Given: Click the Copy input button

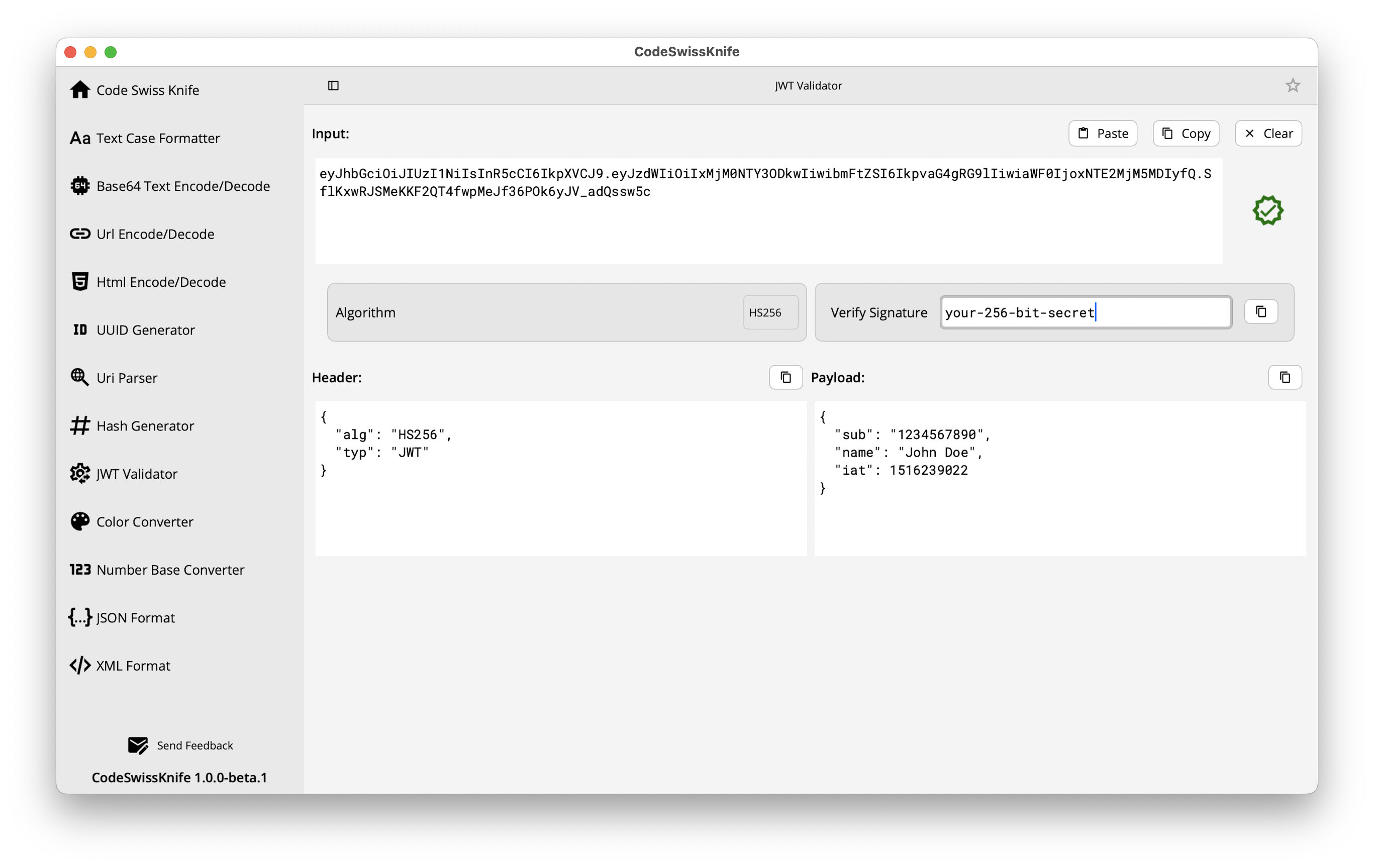Looking at the screenshot, I should click(x=1186, y=134).
